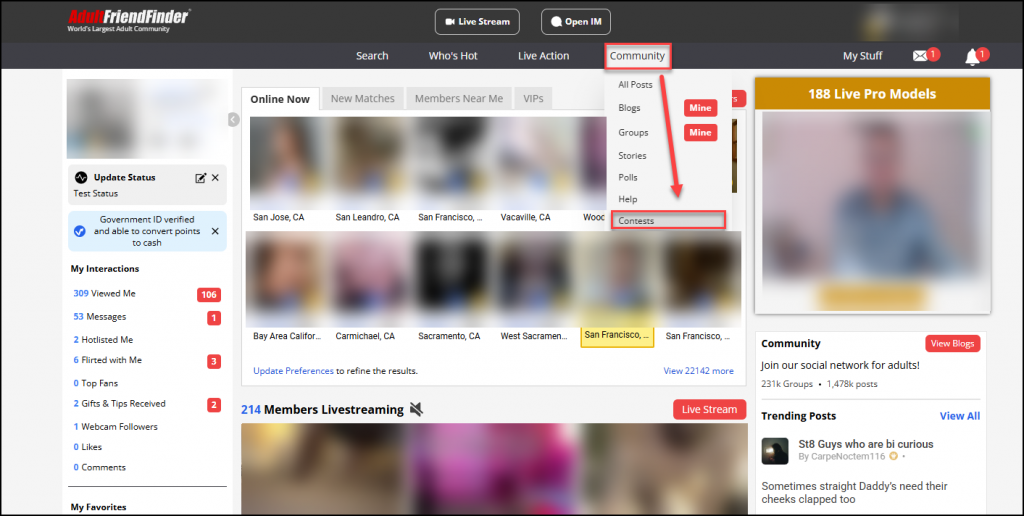
Task: Collapse the left sidebar arrow
Action: point(234,120)
